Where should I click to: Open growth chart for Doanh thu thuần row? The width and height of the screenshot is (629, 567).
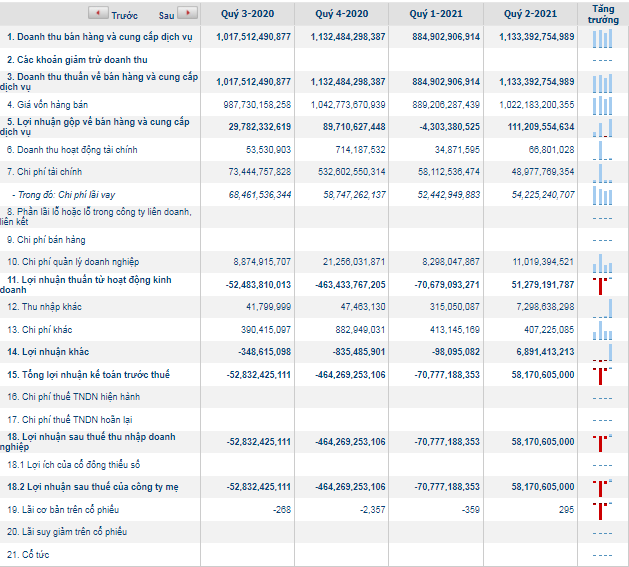(602, 82)
